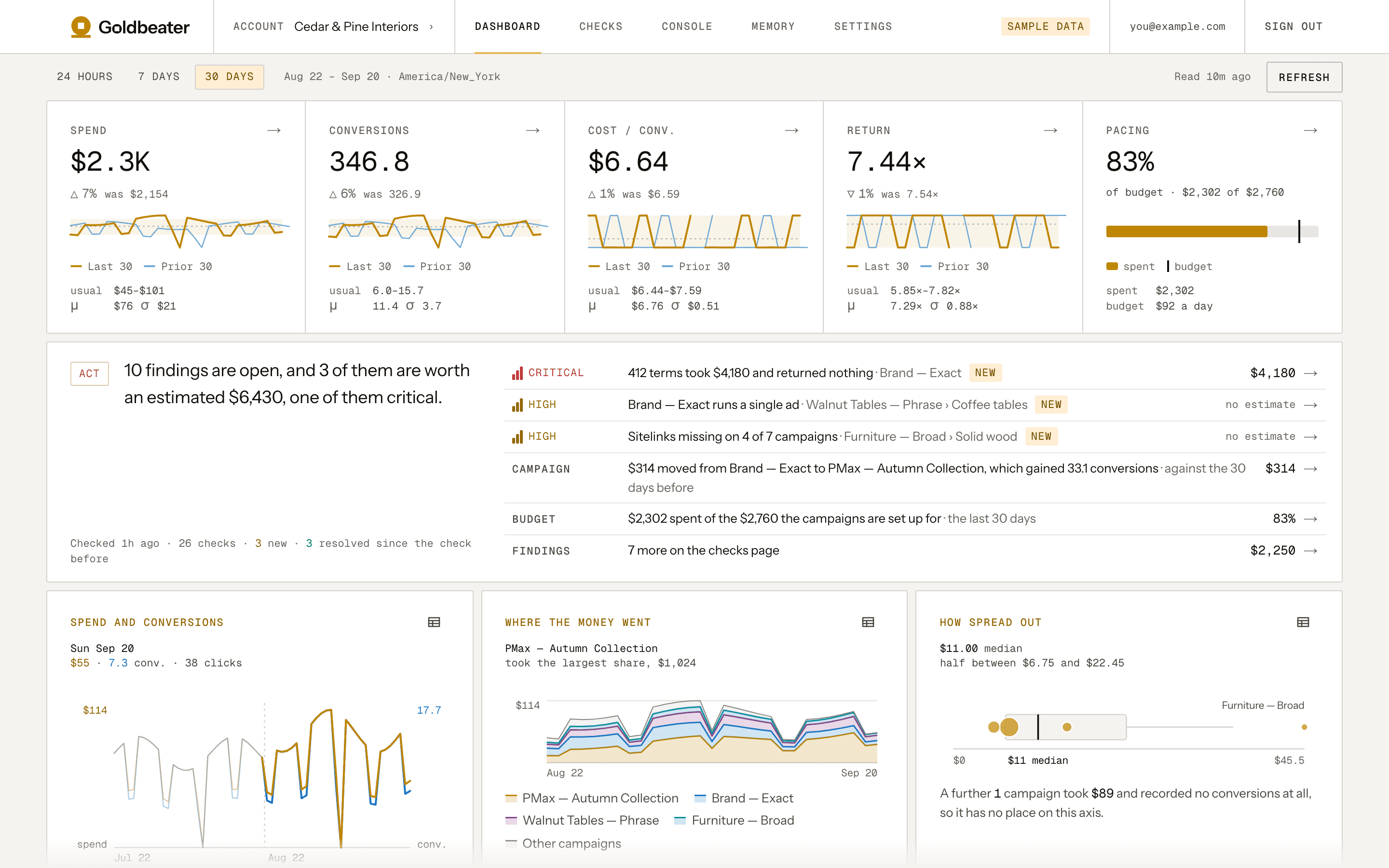Click the 'Aug 22 – Sep 20' date range text

pyautogui.click(x=332, y=77)
